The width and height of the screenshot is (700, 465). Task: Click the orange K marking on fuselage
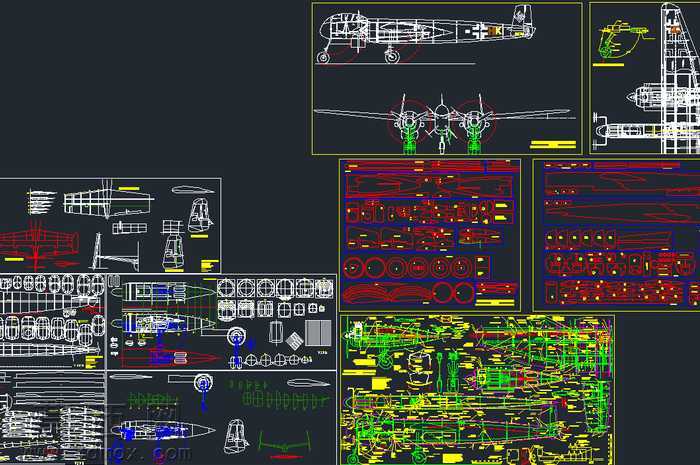tap(495, 31)
